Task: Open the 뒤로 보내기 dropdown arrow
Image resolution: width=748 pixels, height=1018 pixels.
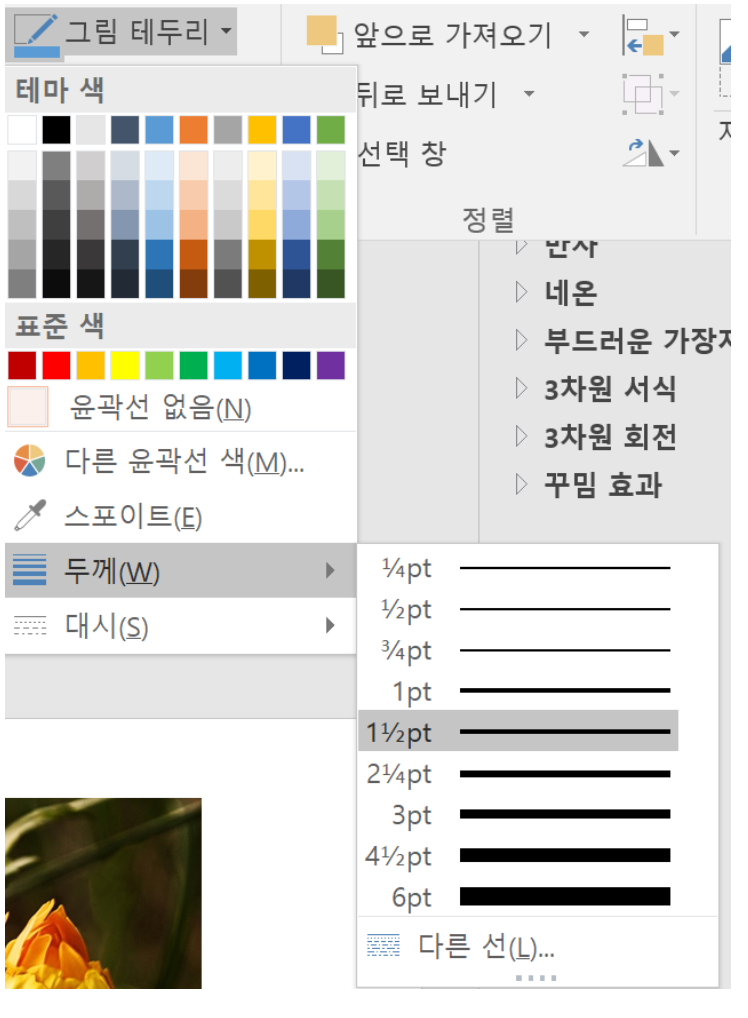Action: tap(529, 94)
